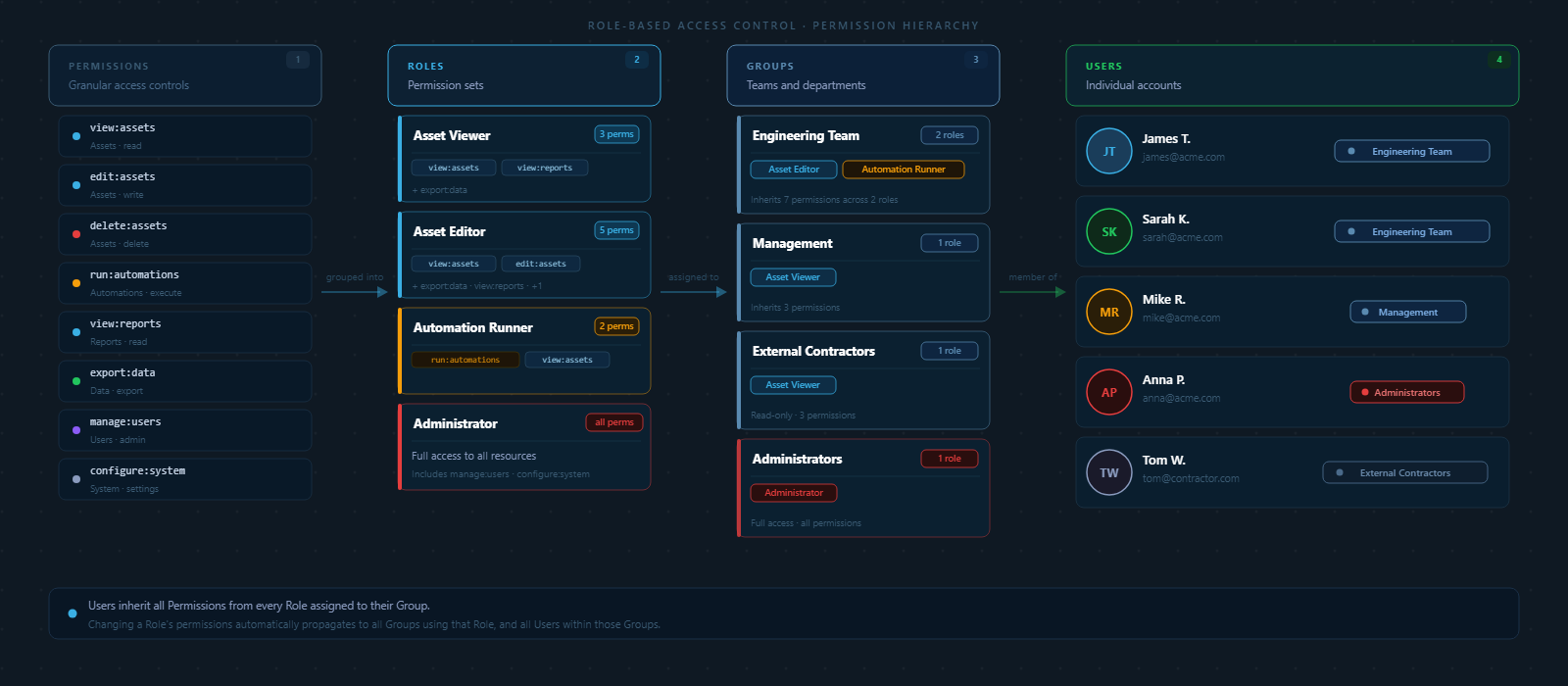Click the blue dot beside view:assets permission
1568x686 pixels.
[76, 136]
